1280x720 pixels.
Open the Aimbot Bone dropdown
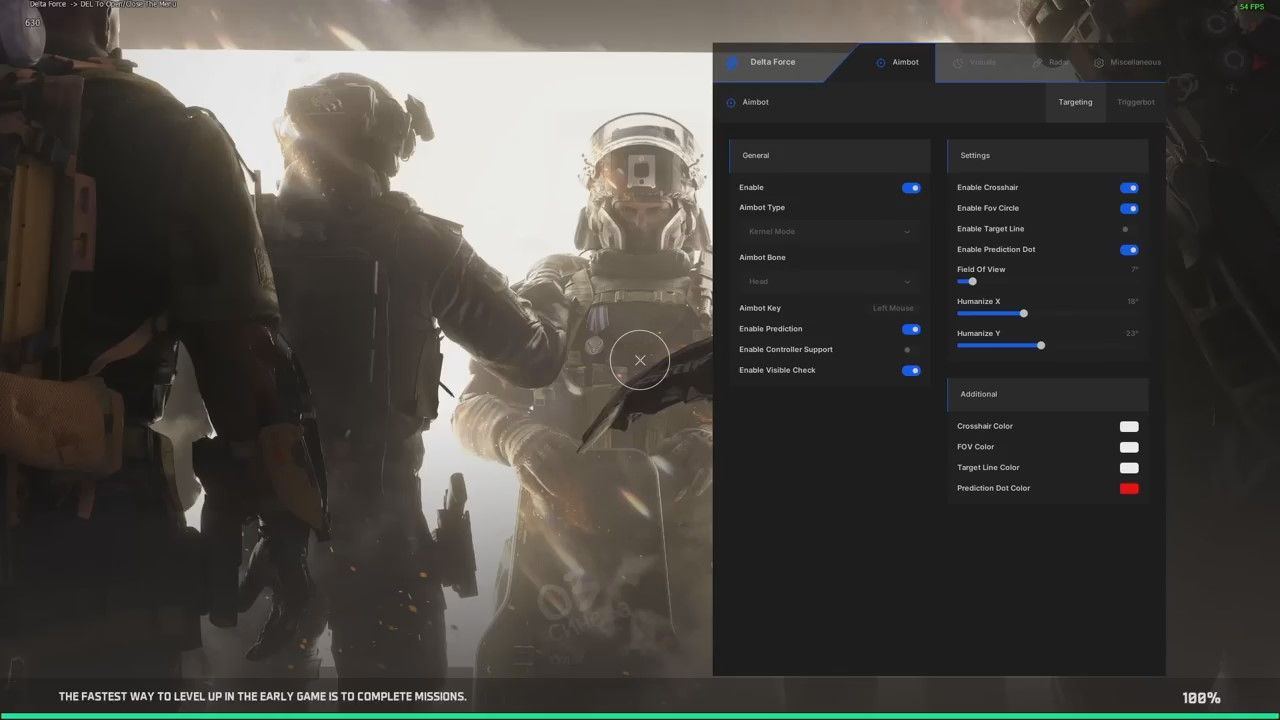pos(830,282)
